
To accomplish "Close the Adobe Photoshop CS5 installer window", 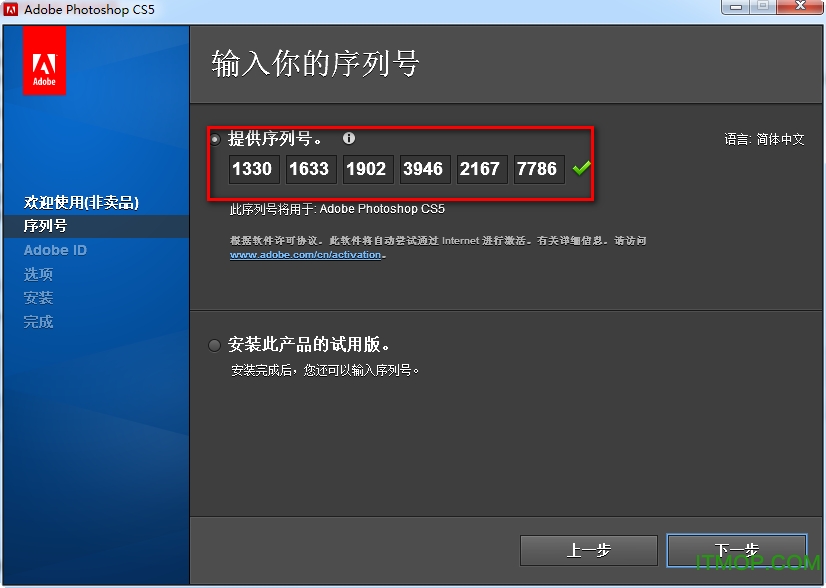I will pyautogui.click(x=800, y=7).
